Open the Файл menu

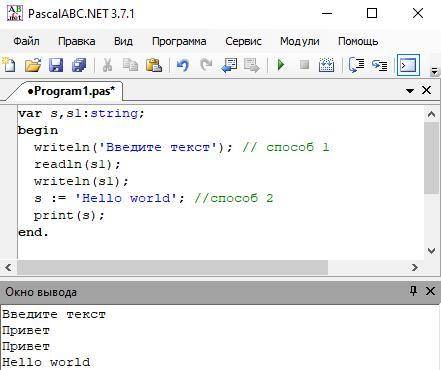point(26,41)
